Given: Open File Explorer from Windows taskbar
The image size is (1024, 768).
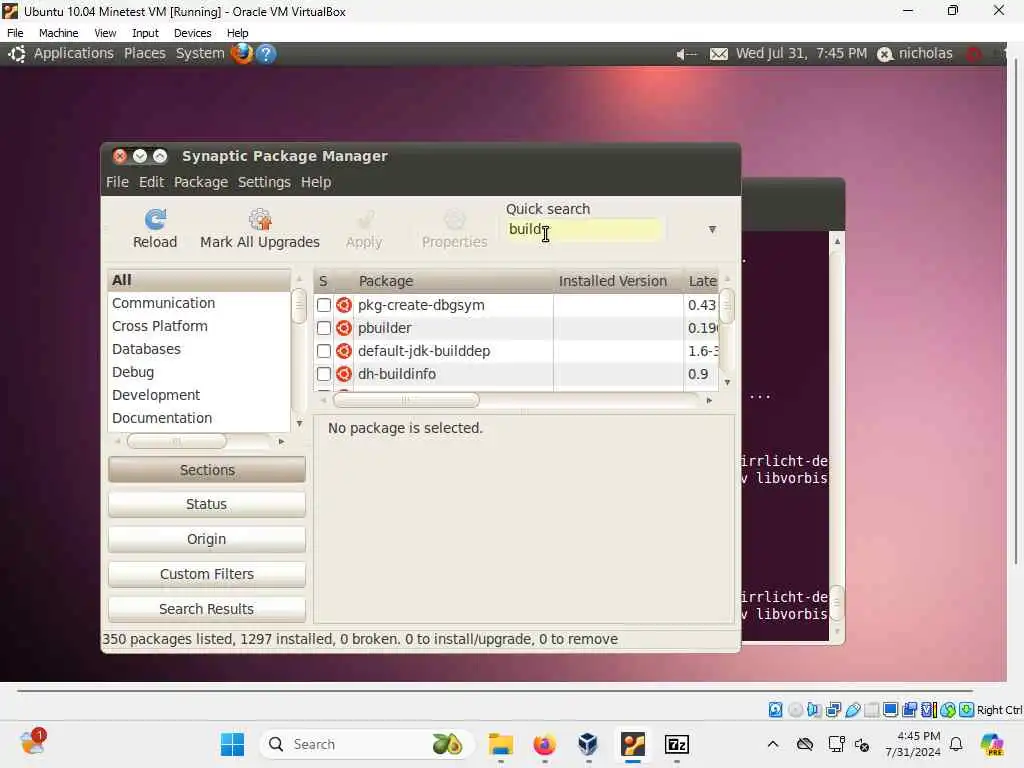Looking at the screenshot, I should 501,744.
